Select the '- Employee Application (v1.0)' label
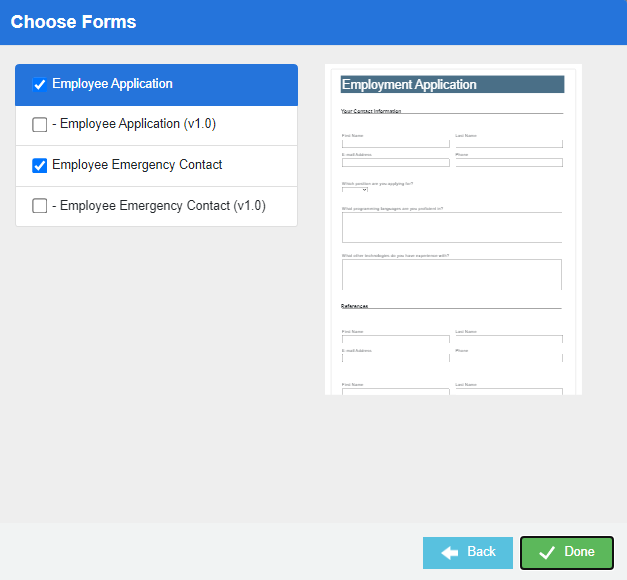The image size is (627, 580). click(x=134, y=124)
